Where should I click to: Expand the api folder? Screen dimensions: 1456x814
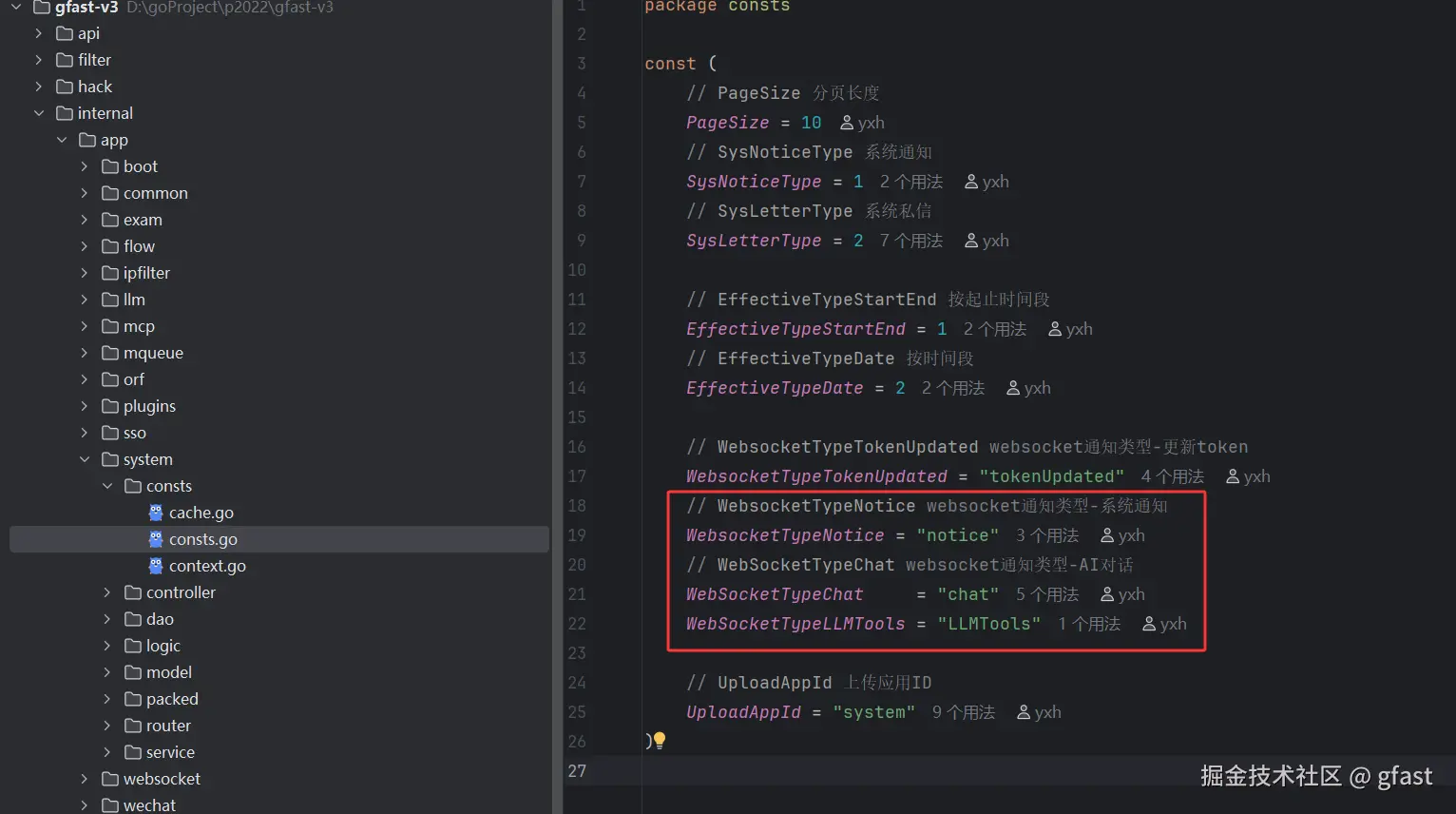[x=39, y=33]
